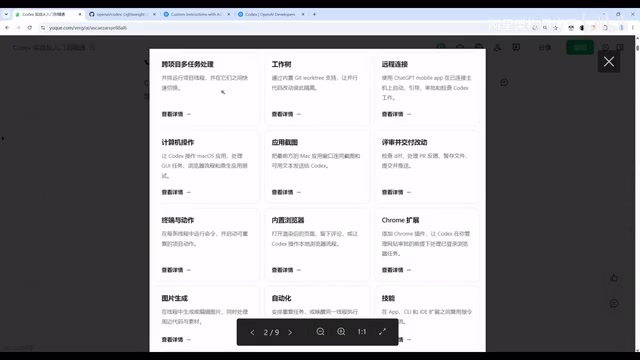Viewport: 640px width, 360px height.
Task: Click 查看详情 under 图片生成
Action: pos(176,340)
